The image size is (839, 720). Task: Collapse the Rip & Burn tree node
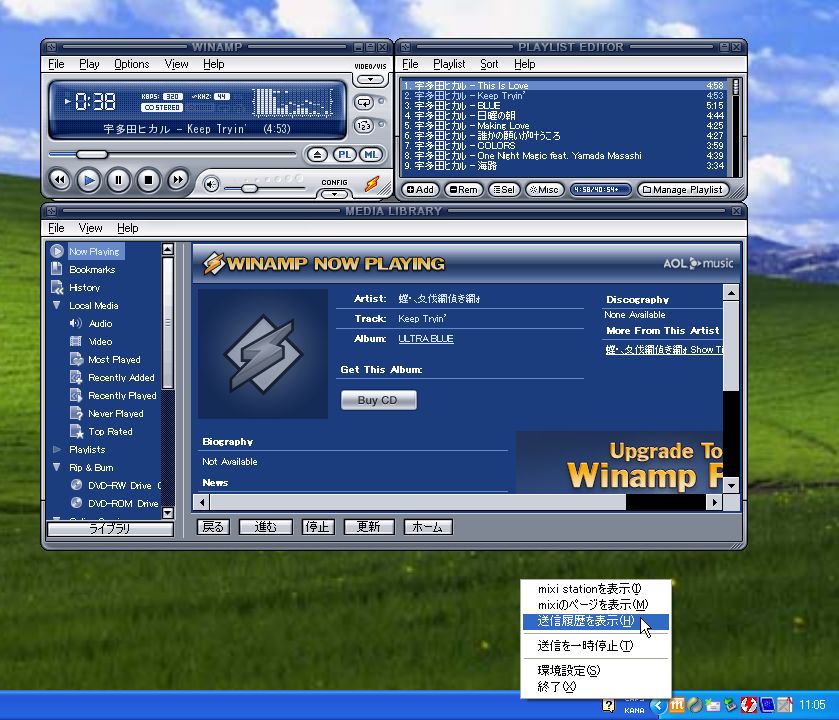57,468
